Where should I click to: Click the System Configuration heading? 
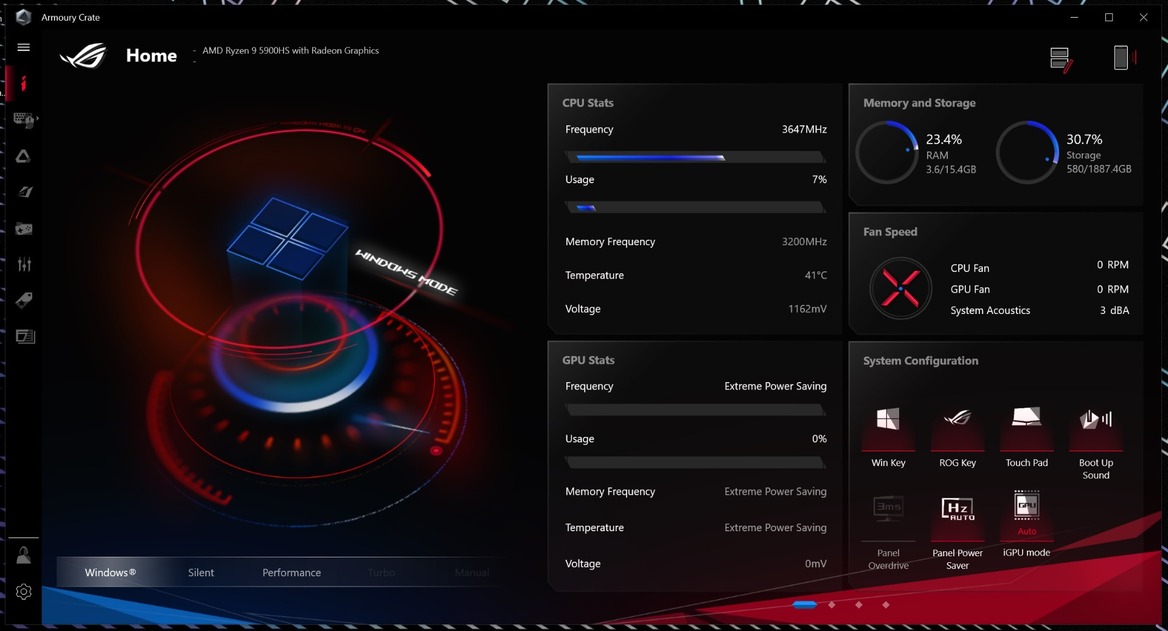pyautogui.click(x=921, y=361)
